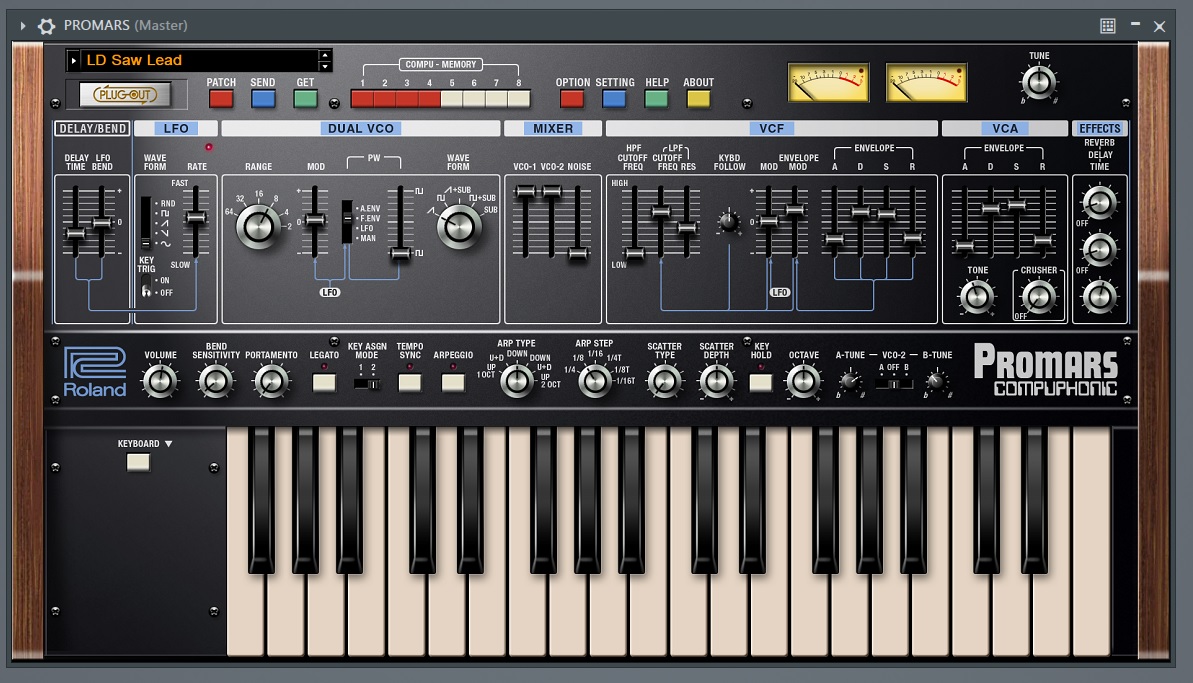This screenshot has width=1193, height=683.
Task: Toggle the Legato button
Action: point(324,382)
